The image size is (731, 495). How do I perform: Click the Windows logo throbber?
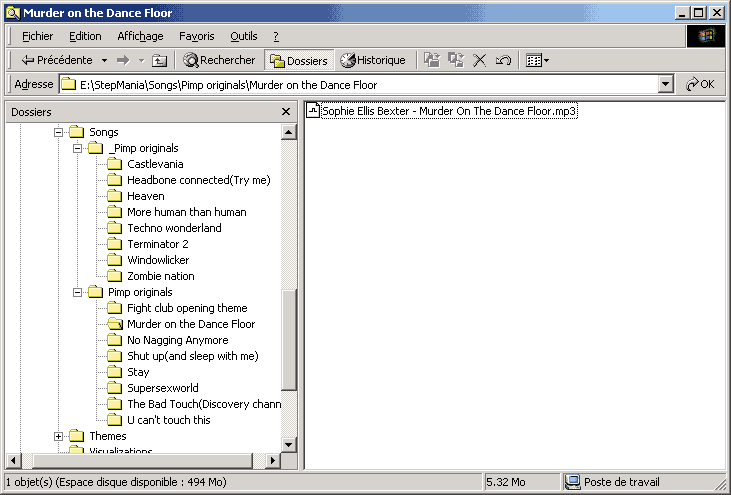click(x=705, y=36)
